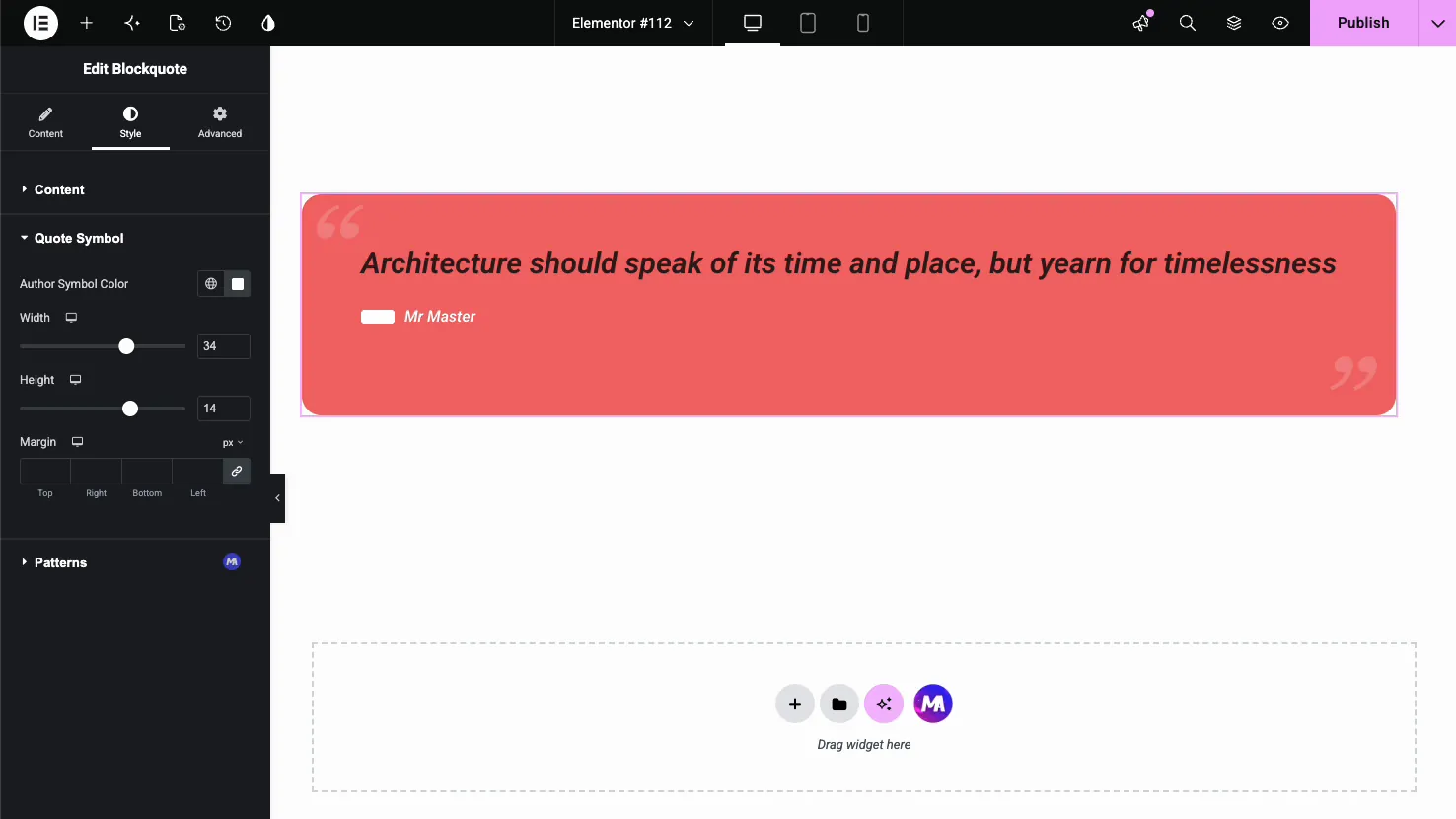Open Page Settings document icon
This screenshot has height=819, width=1456.
pyautogui.click(x=178, y=23)
